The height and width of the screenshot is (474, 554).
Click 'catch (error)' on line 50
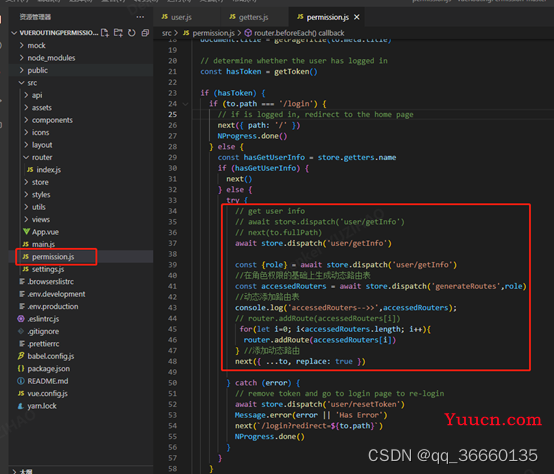point(263,383)
